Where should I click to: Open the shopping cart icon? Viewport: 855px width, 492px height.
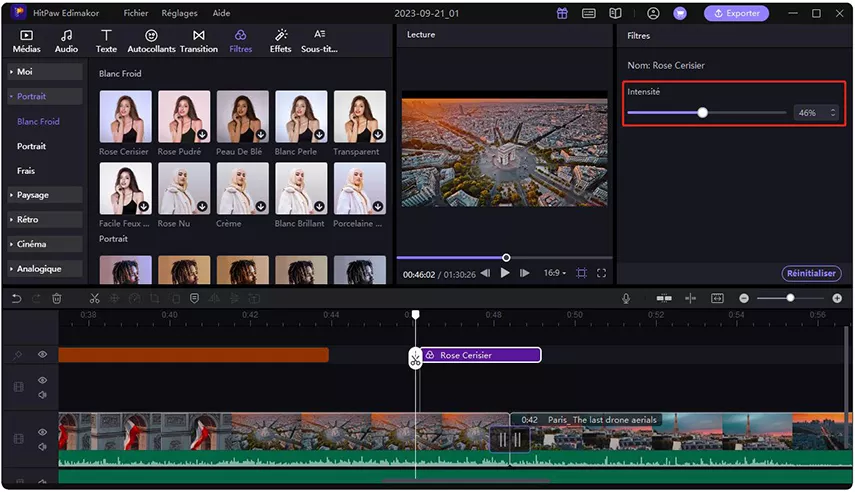click(680, 14)
